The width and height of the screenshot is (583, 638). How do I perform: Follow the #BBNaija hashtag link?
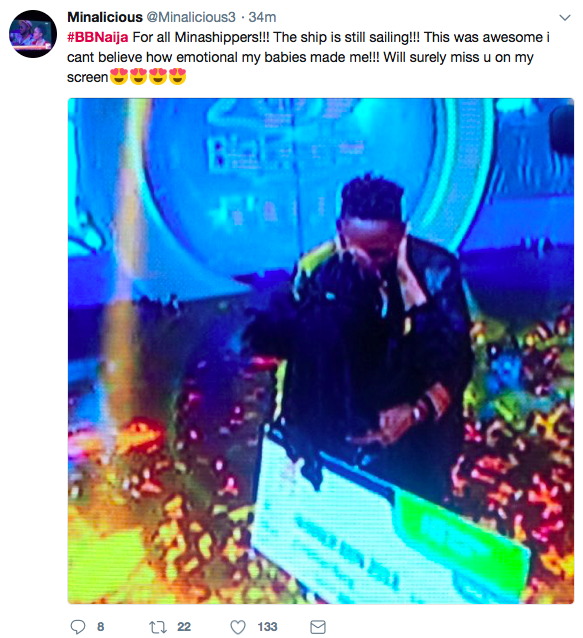(98, 37)
